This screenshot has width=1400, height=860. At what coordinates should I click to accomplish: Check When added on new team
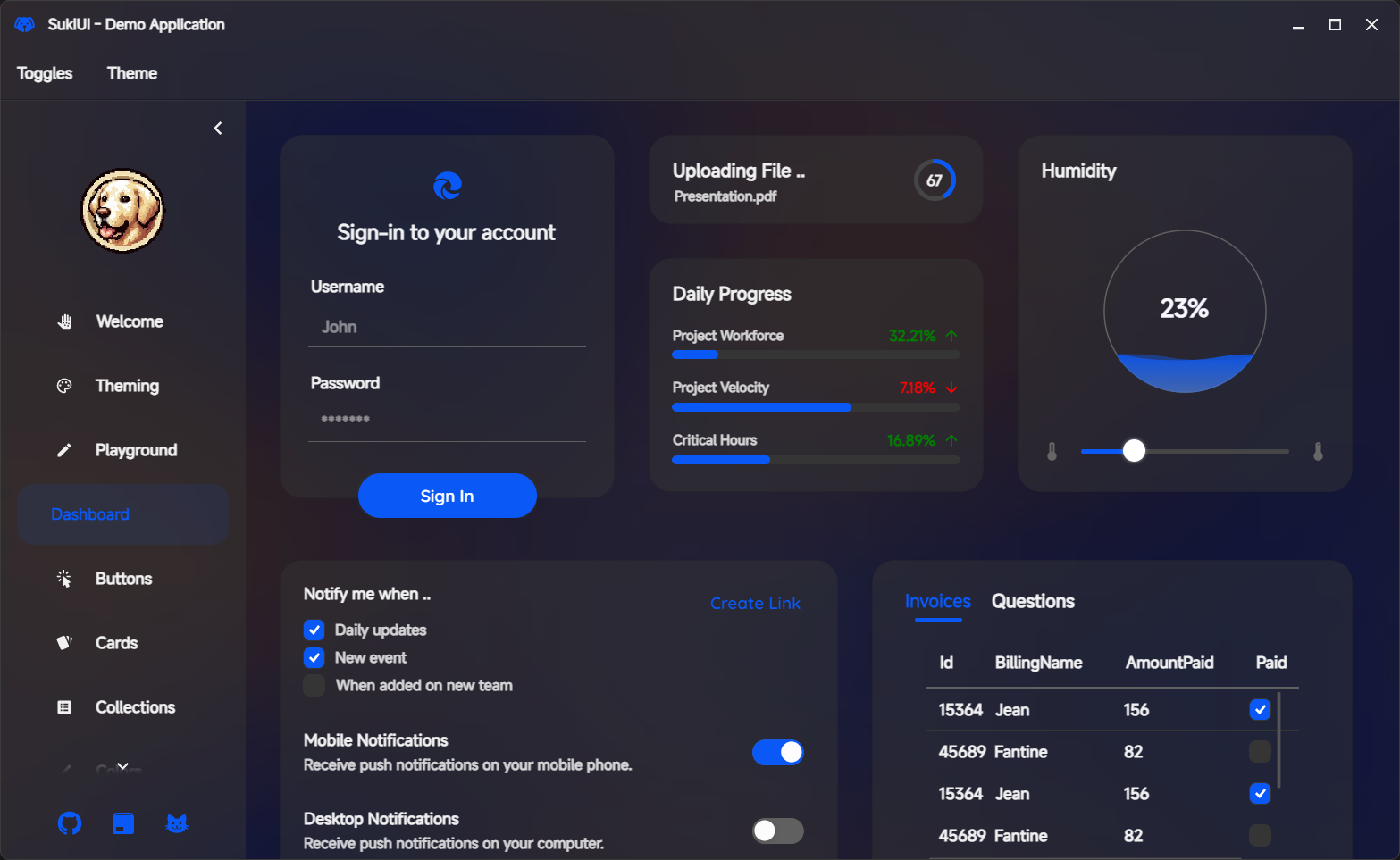click(314, 686)
